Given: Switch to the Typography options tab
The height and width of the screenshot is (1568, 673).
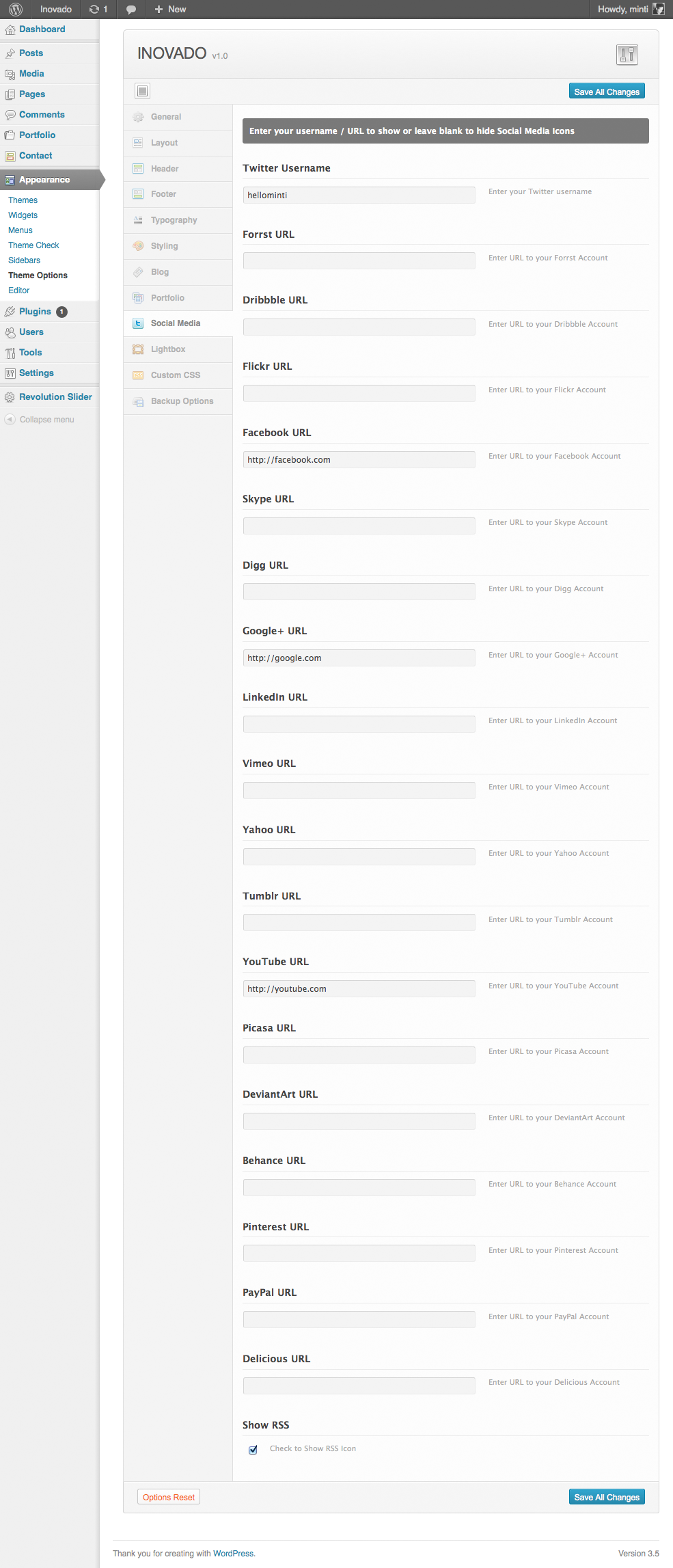Looking at the screenshot, I should [174, 220].
